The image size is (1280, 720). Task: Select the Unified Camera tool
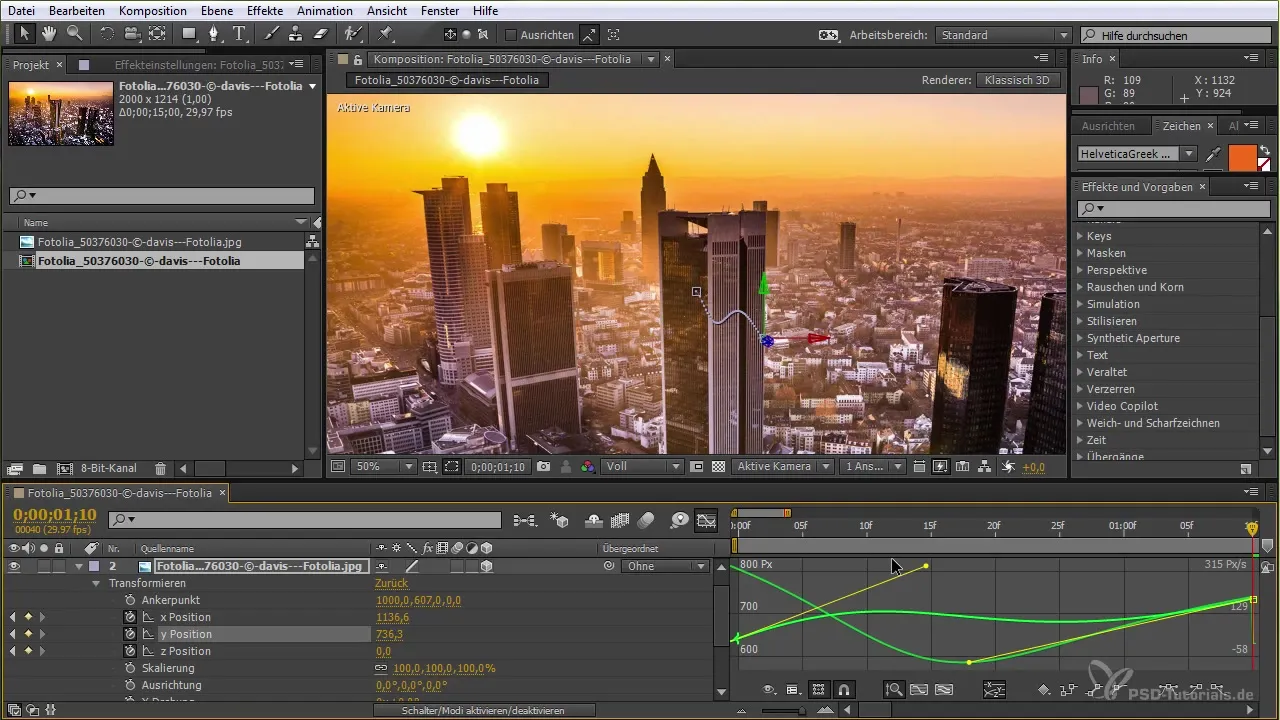point(131,34)
